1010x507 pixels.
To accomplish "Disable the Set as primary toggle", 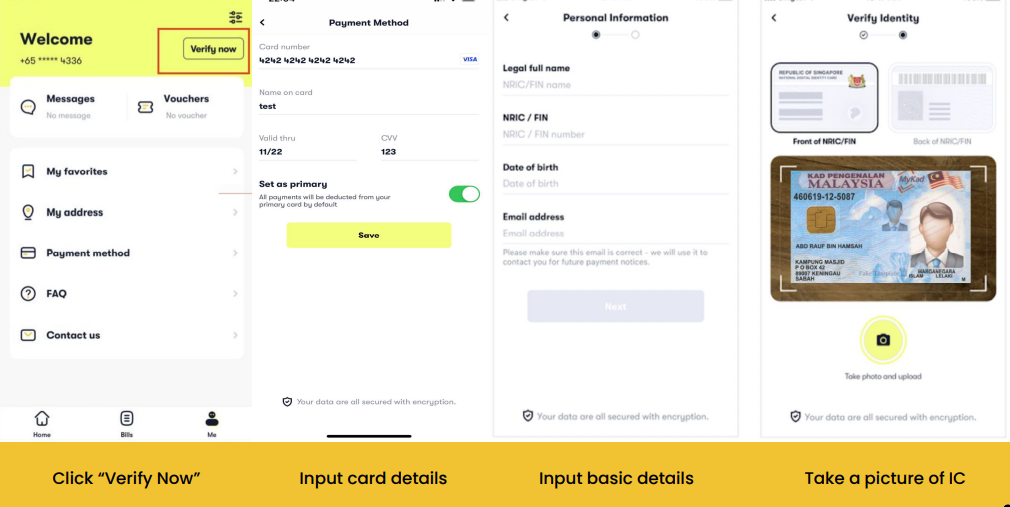I will tap(464, 194).
